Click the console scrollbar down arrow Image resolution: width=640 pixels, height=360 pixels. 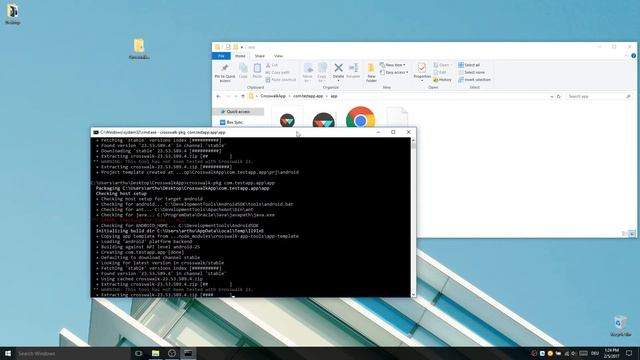pyautogui.click(x=413, y=294)
